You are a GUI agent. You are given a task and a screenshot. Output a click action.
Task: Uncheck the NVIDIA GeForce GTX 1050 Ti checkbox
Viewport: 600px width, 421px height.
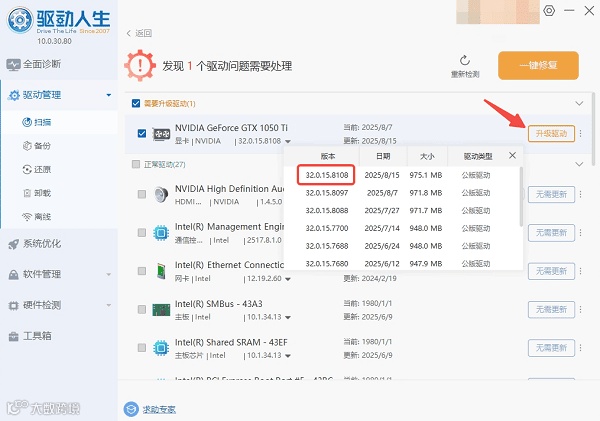tap(142, 134)
